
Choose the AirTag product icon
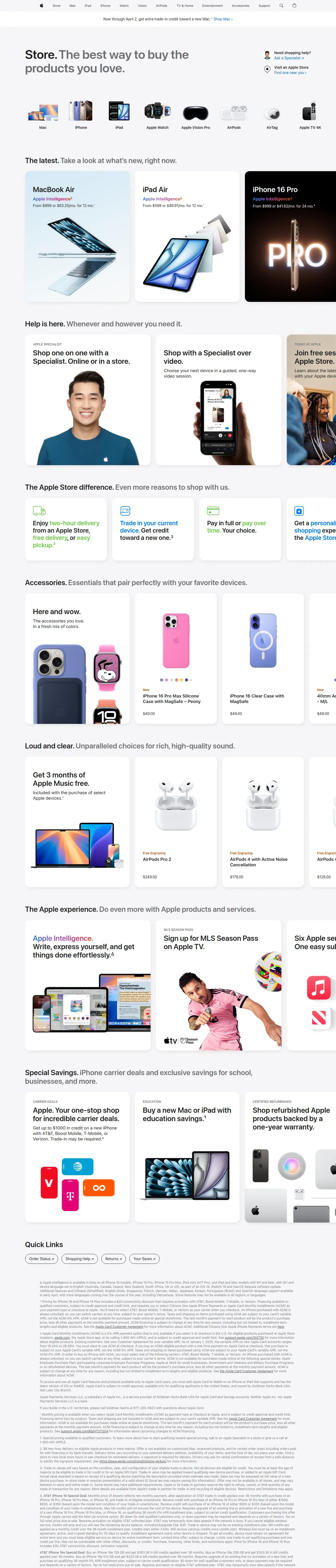(x=272, y=114)
